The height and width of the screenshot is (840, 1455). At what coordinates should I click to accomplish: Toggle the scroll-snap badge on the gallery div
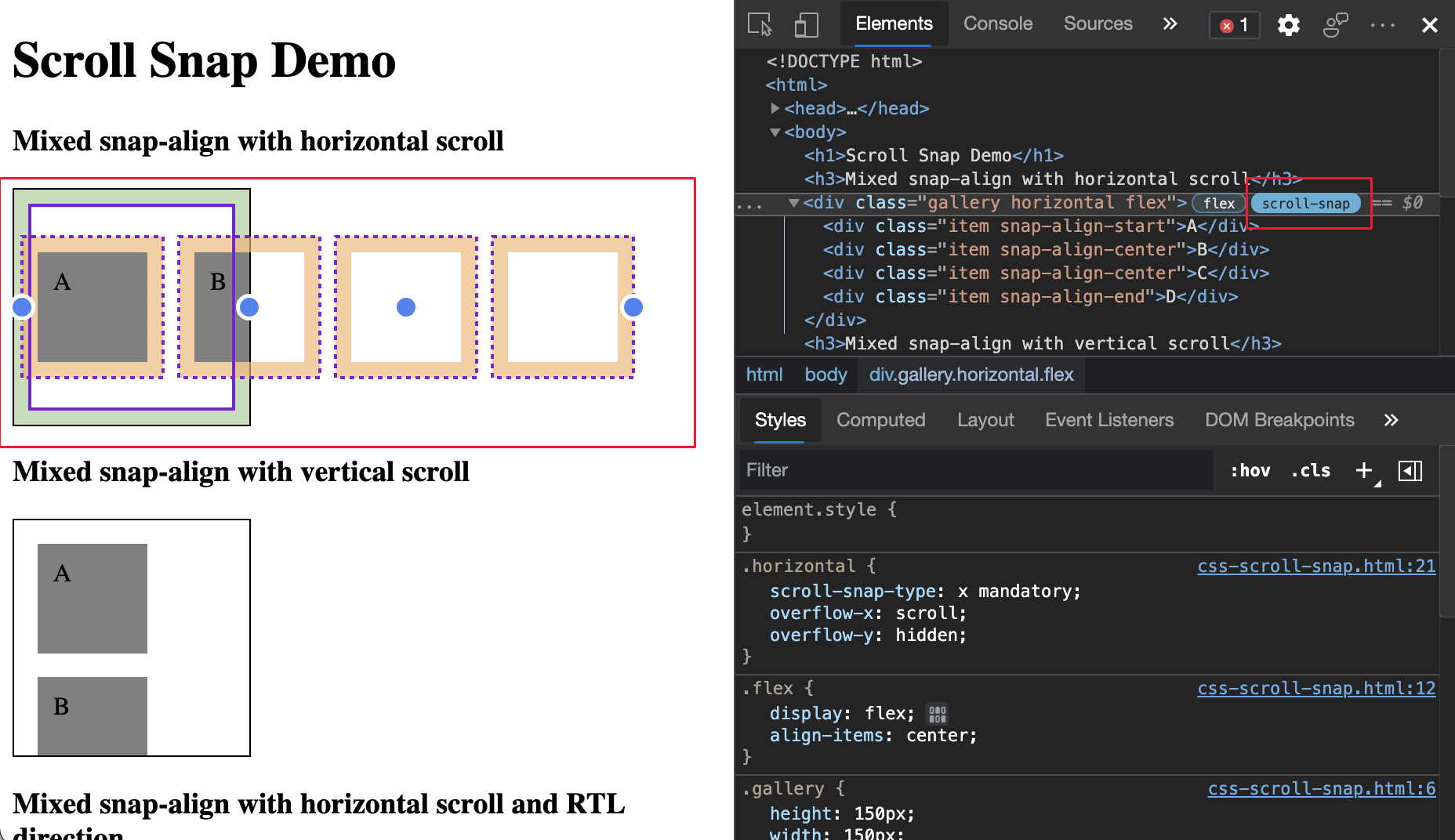click(x=1305, y=203)
